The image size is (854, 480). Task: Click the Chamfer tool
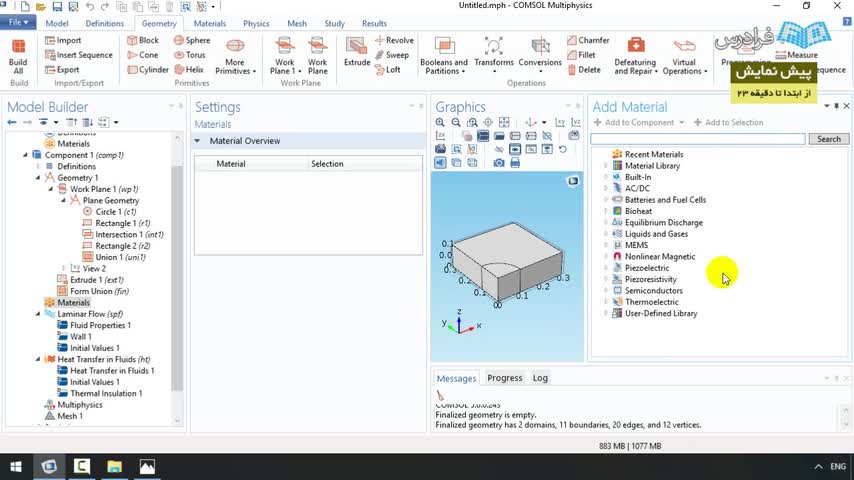[x=588, y=40]
